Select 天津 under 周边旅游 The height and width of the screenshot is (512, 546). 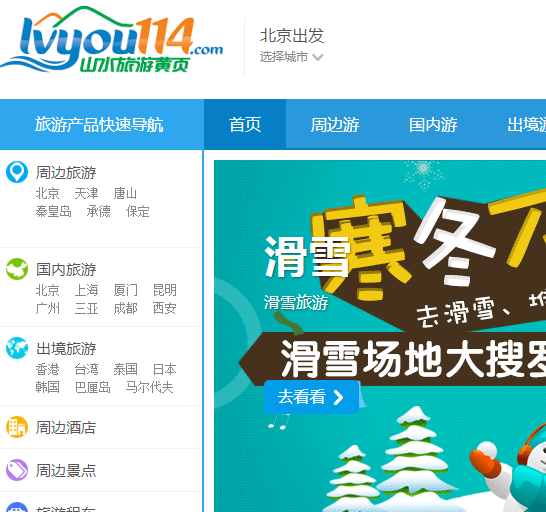(86, 193)
